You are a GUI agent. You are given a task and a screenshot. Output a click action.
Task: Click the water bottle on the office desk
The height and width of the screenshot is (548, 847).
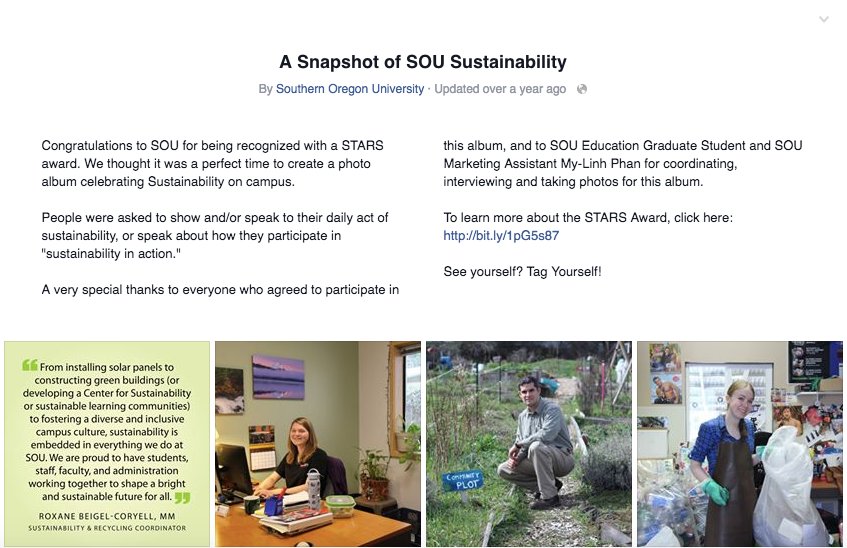(313, 489)
